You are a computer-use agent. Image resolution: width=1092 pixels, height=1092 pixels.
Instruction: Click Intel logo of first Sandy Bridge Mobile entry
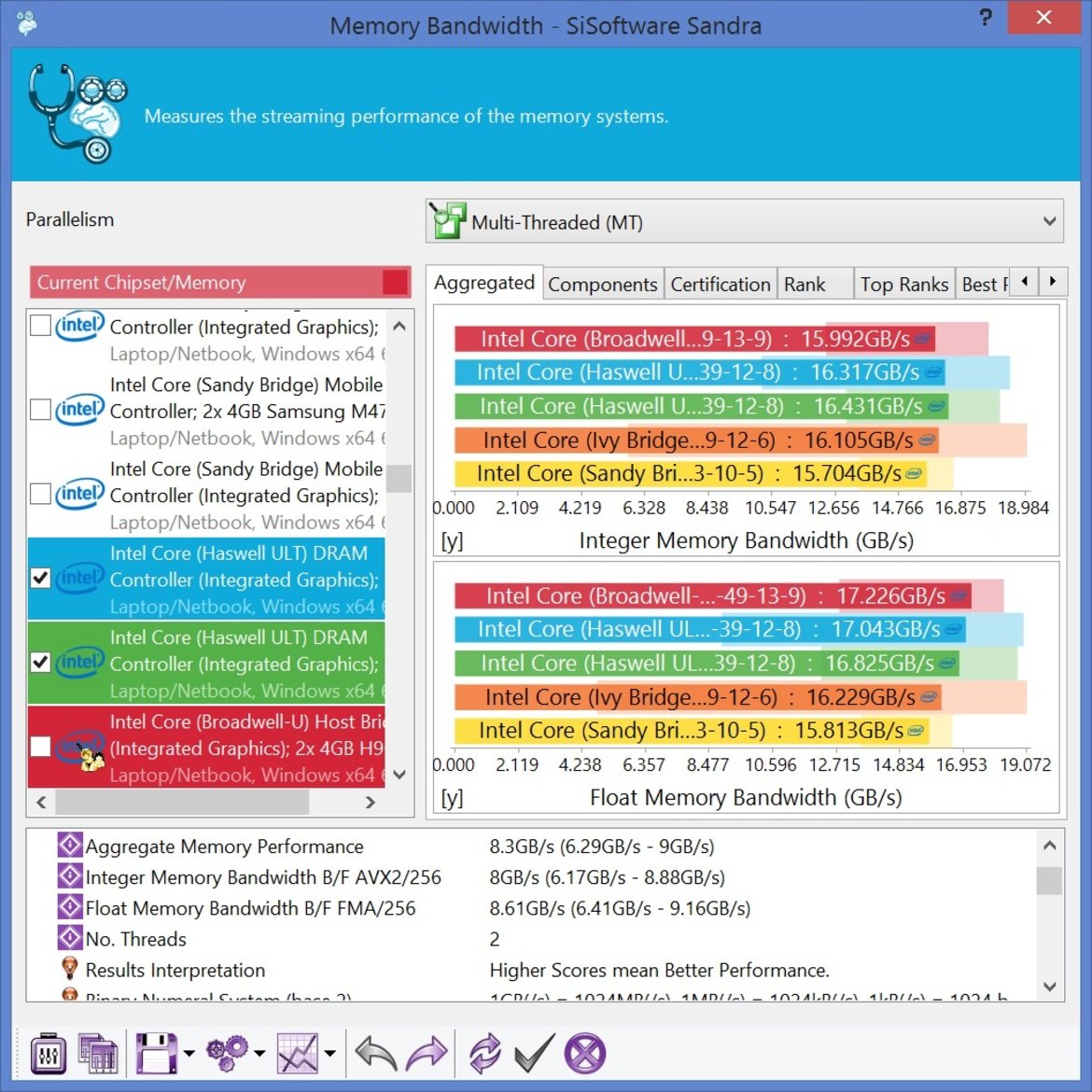click(x=80, y=409)
